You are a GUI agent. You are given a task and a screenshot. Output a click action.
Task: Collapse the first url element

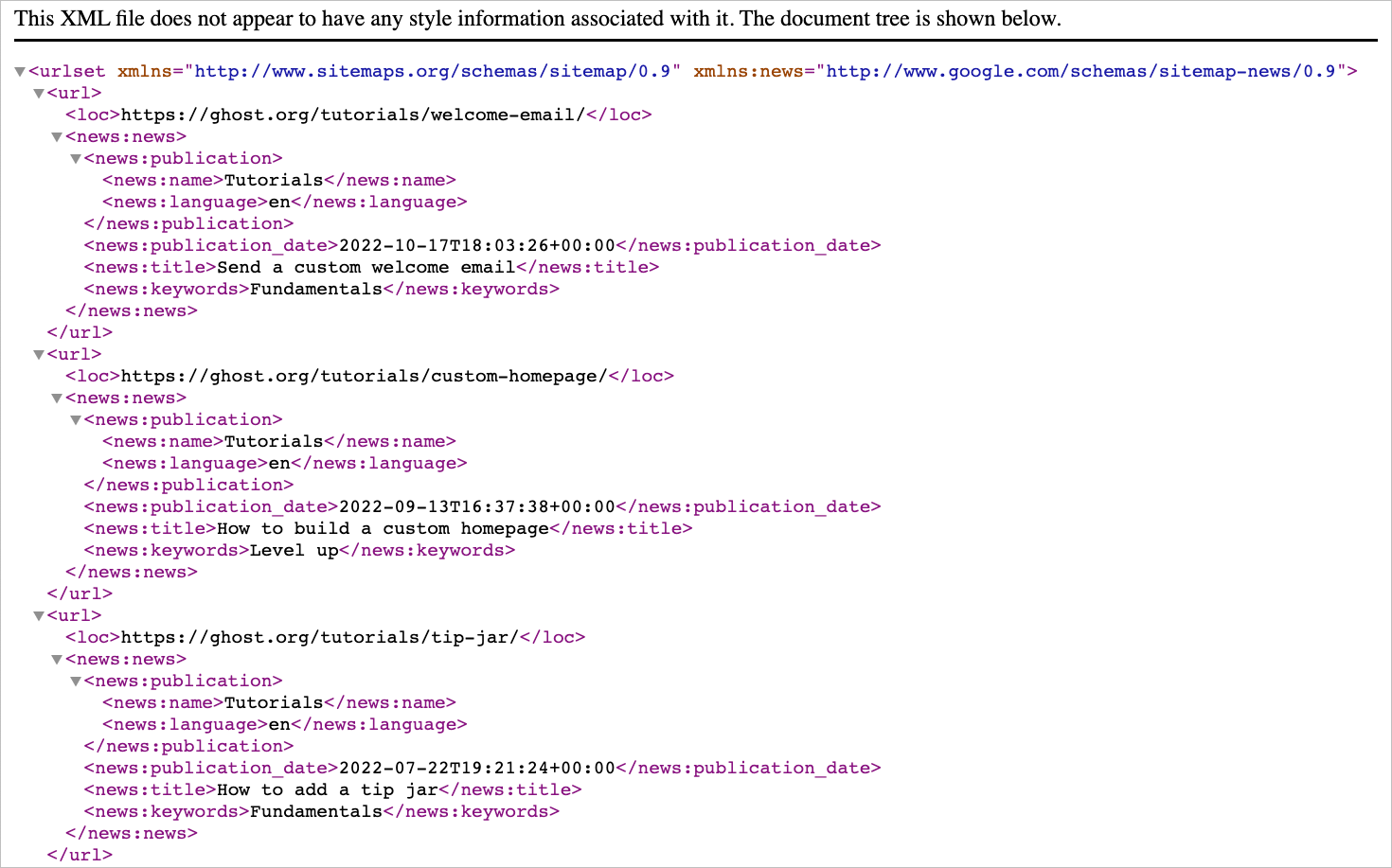click(39, 93)
